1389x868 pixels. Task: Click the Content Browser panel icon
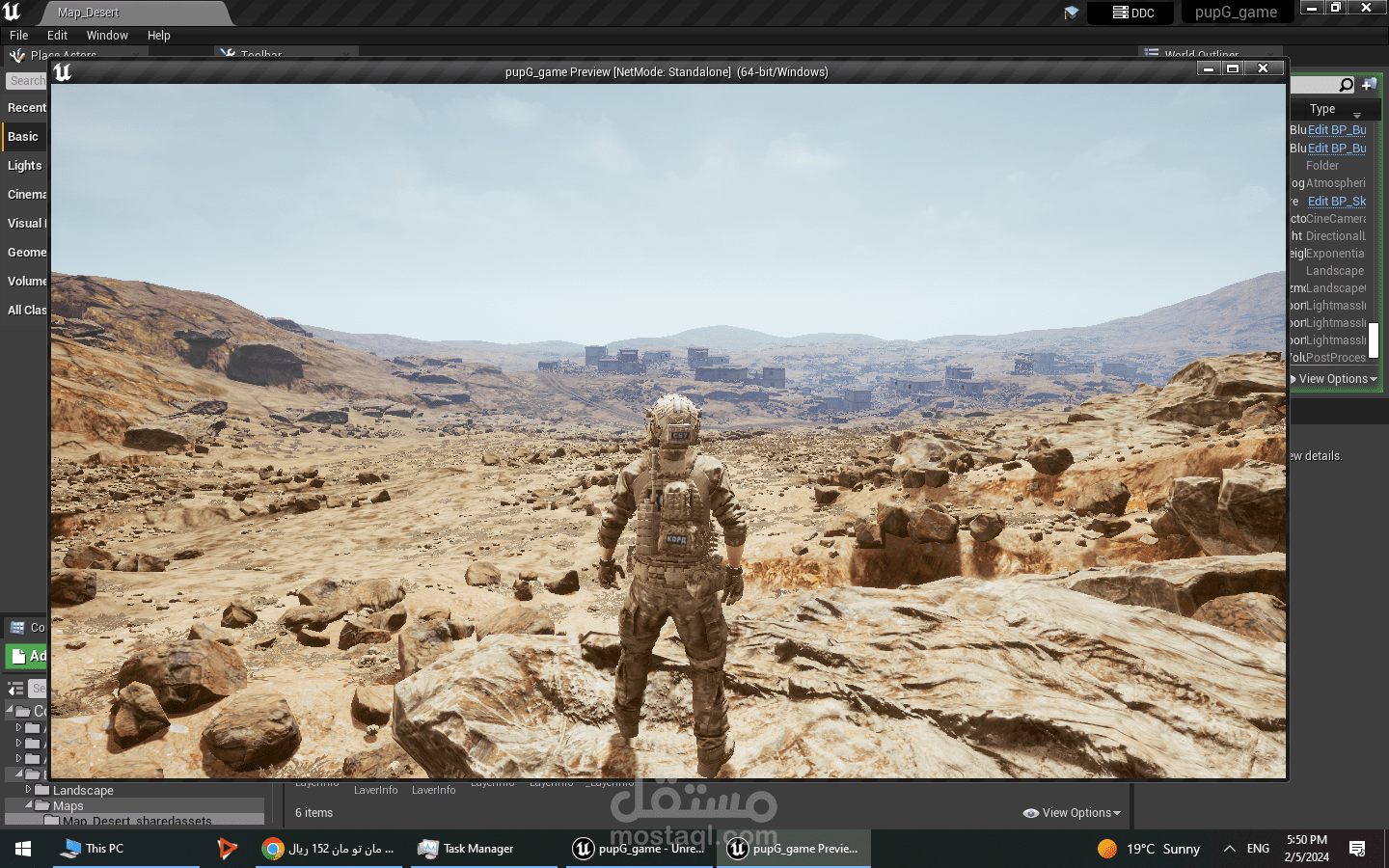click(17, 628)
